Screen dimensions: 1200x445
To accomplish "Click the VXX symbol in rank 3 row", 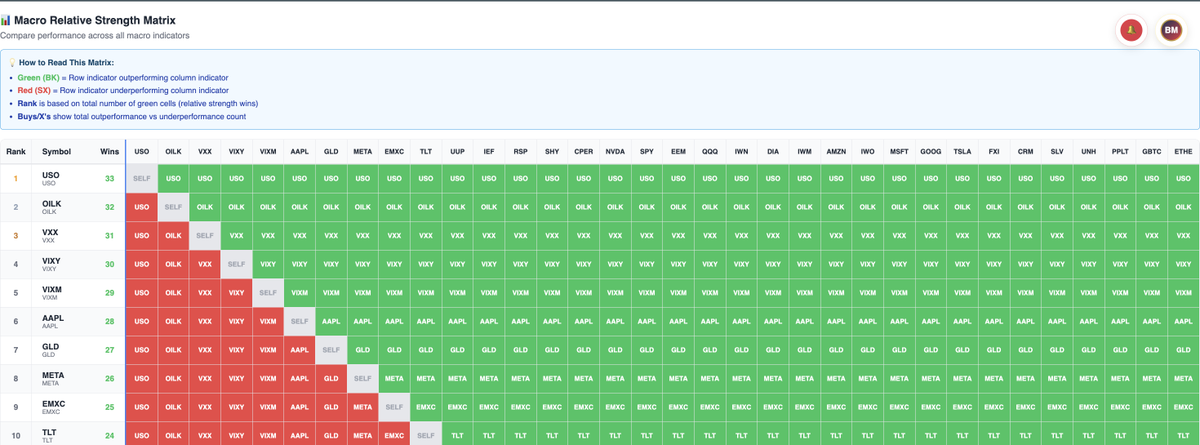I will [50, 233].
